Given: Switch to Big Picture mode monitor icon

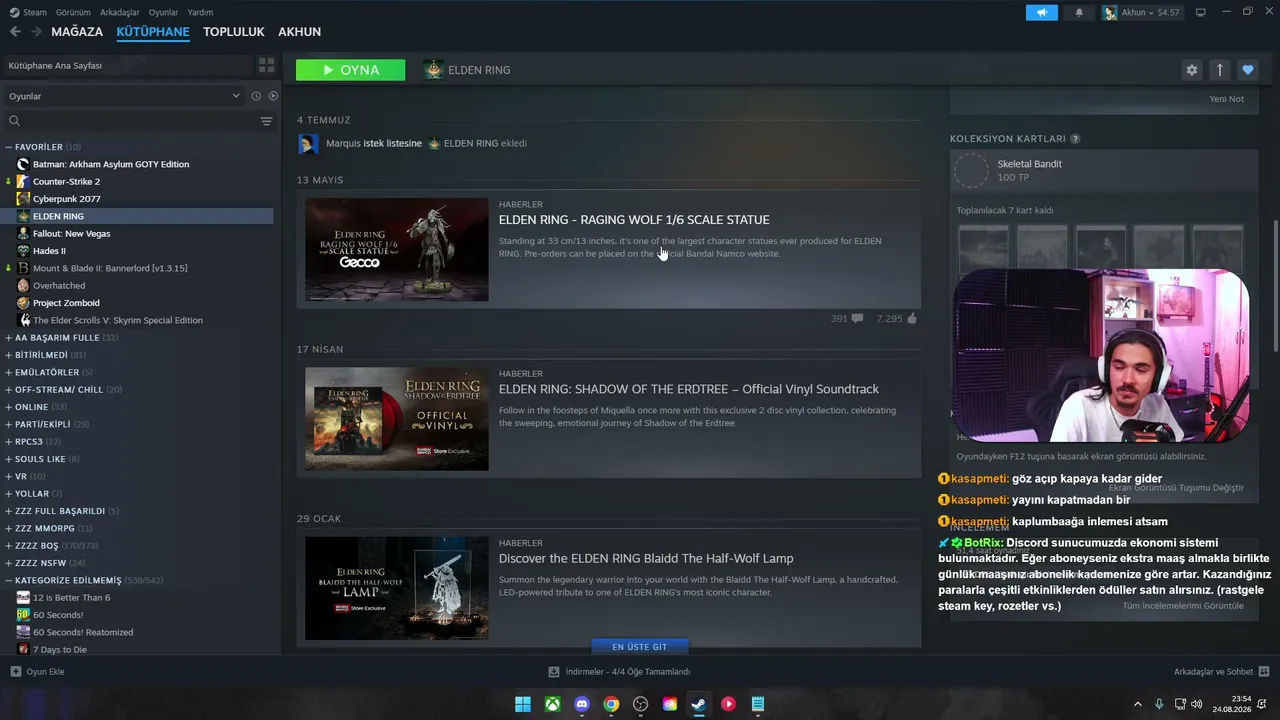Looking at the screenshot, I should coord(1200,13).
